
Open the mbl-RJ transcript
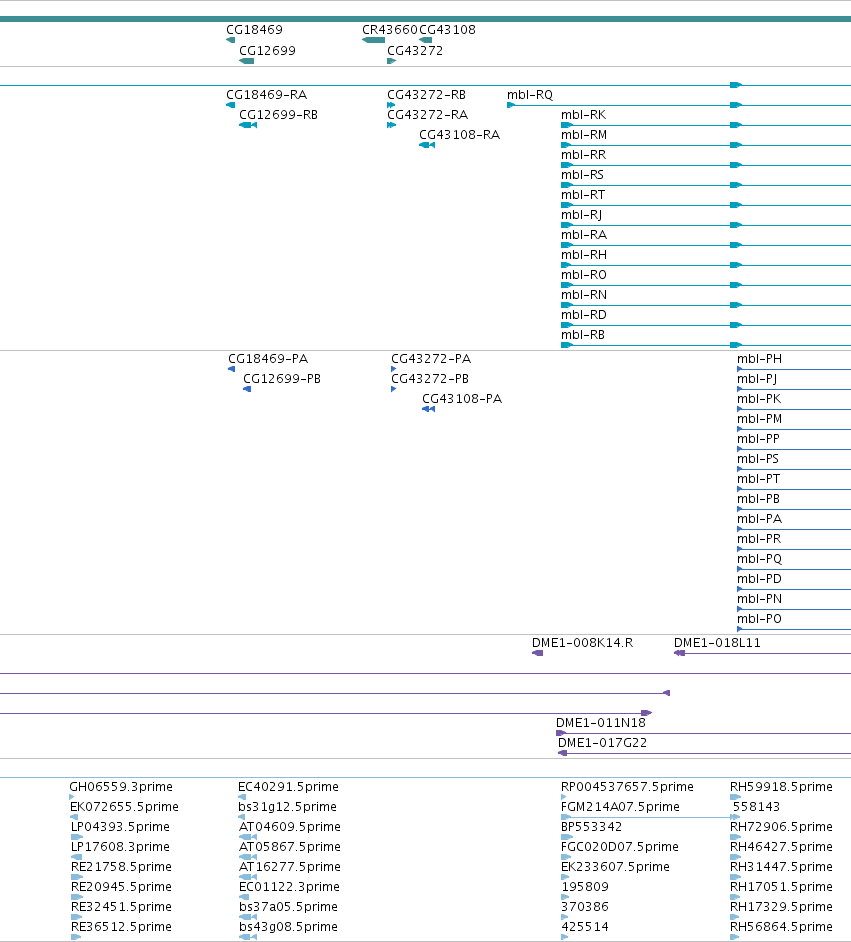click(x=581, y=214)
